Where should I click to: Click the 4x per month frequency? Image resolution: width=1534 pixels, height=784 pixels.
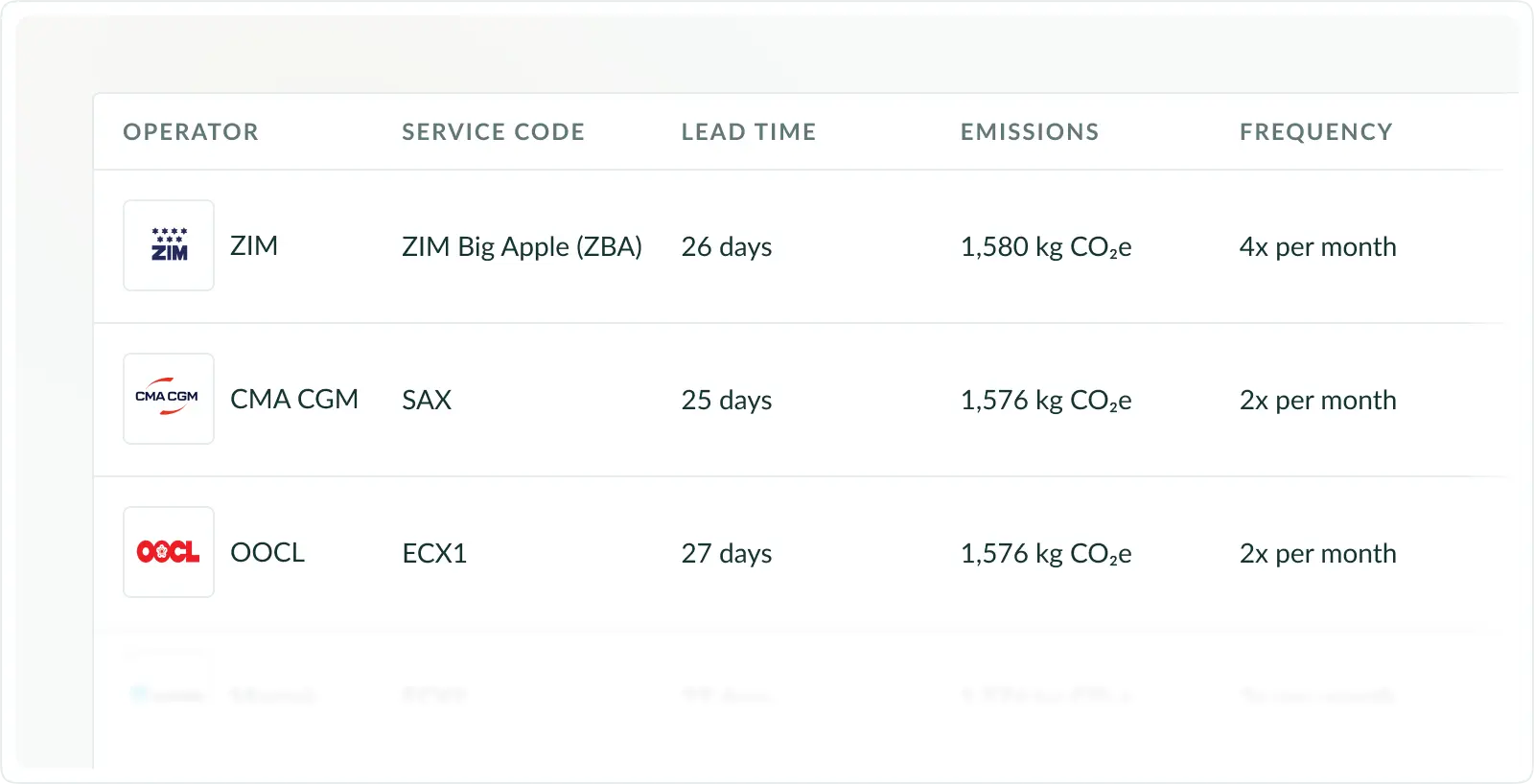click(1317, 247)
